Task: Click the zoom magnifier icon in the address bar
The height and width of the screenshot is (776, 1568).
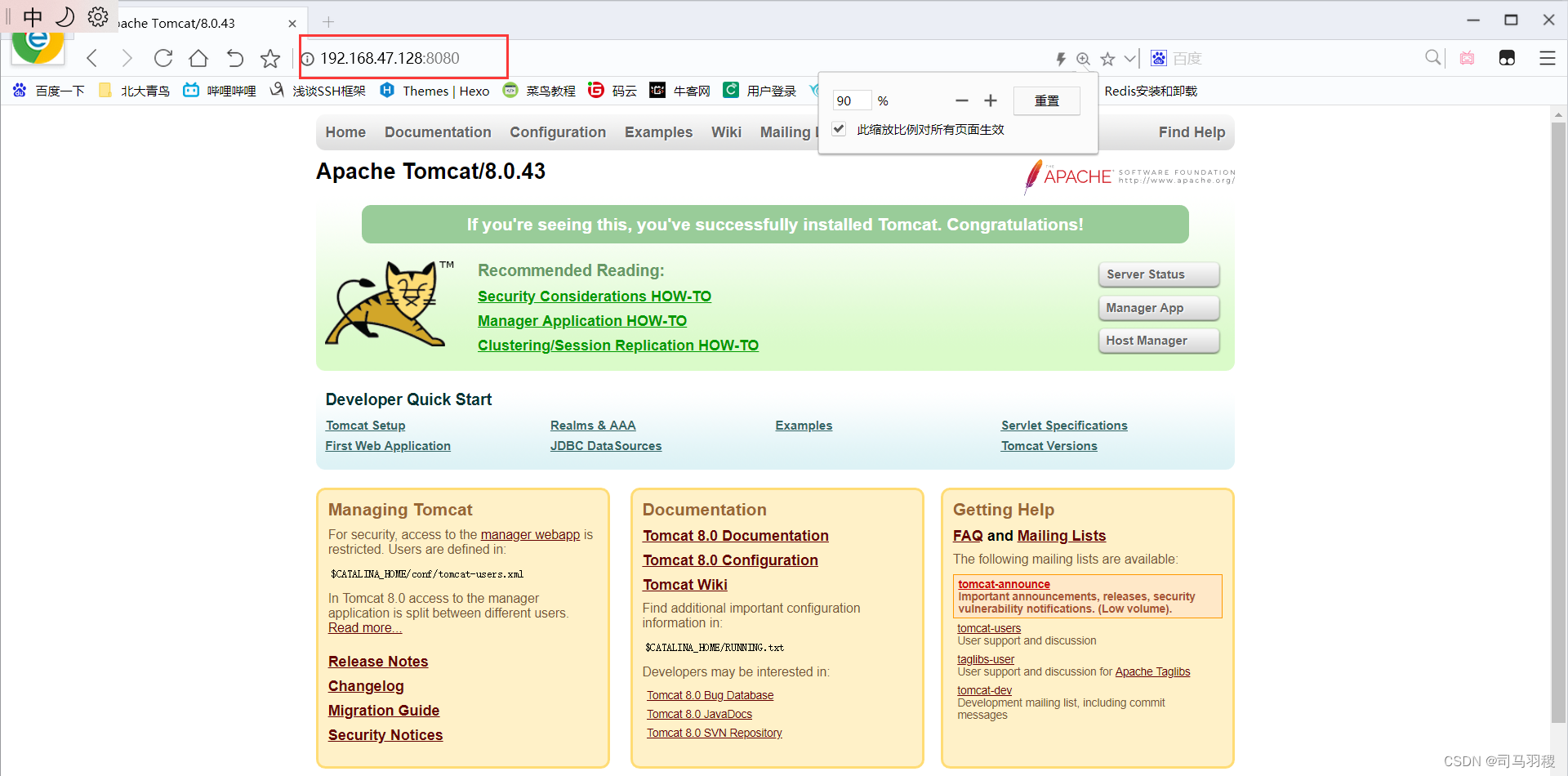Action: (x=1083, y=59)
